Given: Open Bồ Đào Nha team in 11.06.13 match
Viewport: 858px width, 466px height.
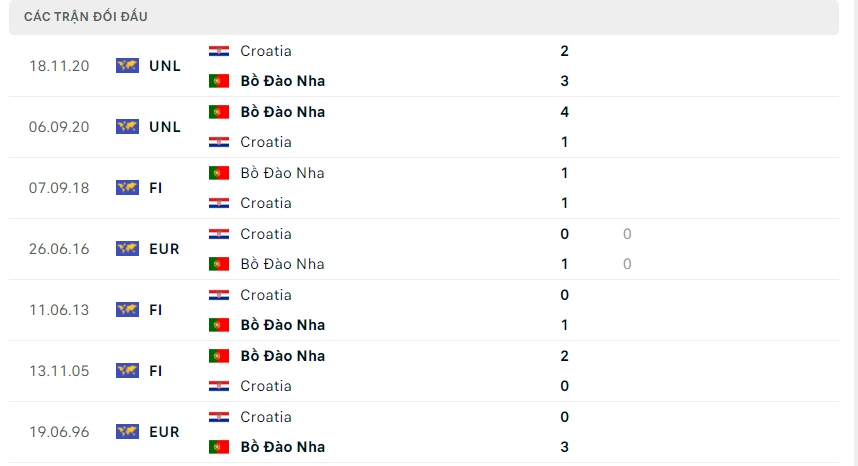Looking at the screenshot, I should coord(282,325).
